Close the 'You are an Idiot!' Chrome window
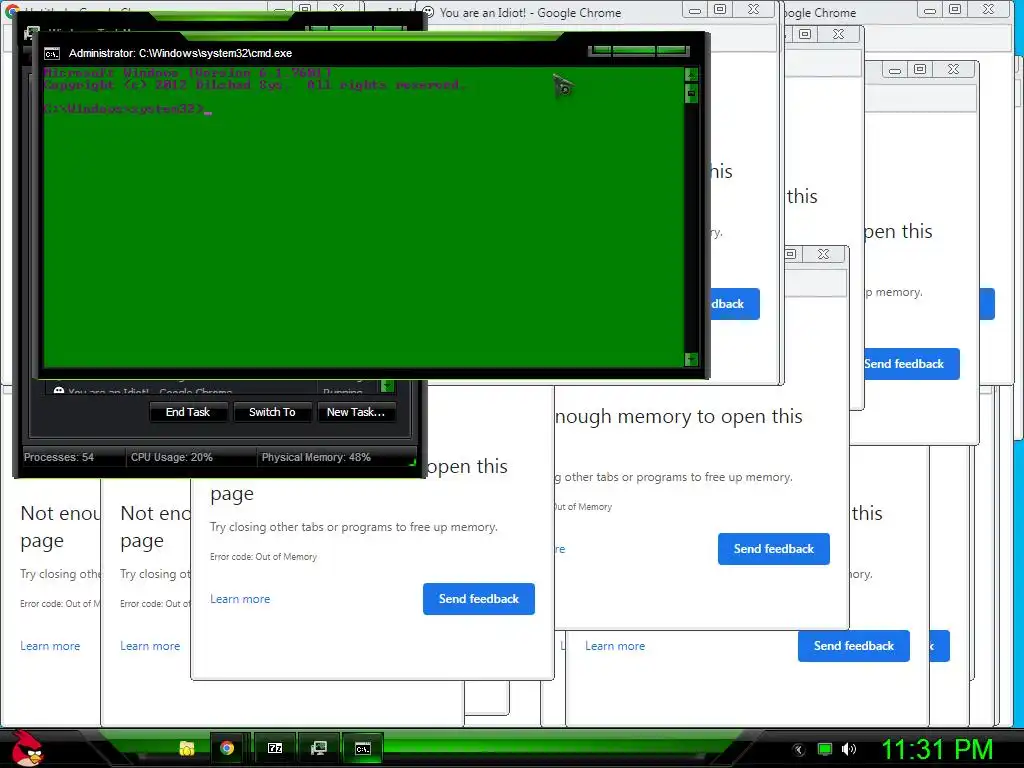This screenshot has height=768, width=1024. 753,10
